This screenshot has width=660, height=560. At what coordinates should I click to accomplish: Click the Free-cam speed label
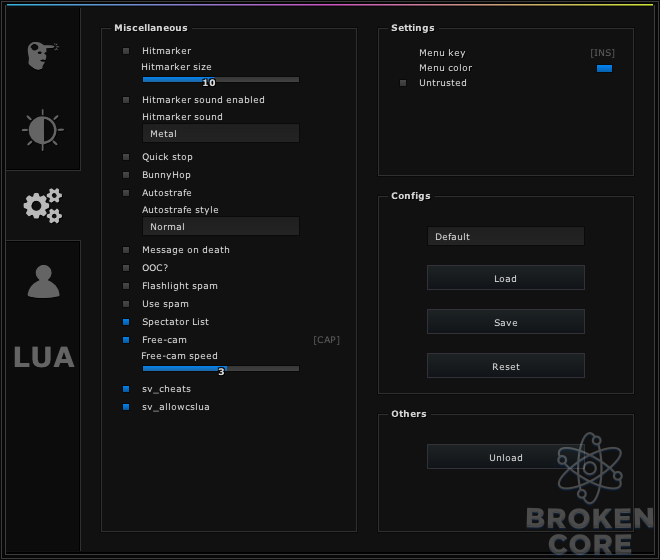point(179,356)
